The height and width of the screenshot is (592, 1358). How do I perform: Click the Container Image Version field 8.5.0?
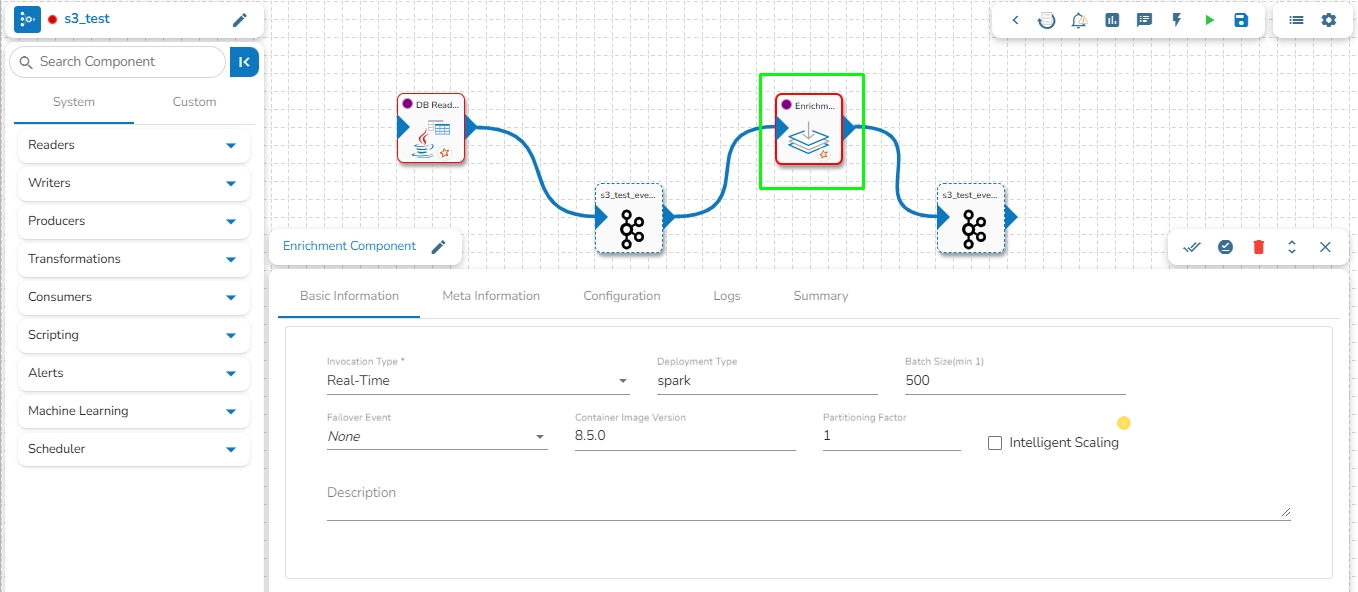point(685,437)
